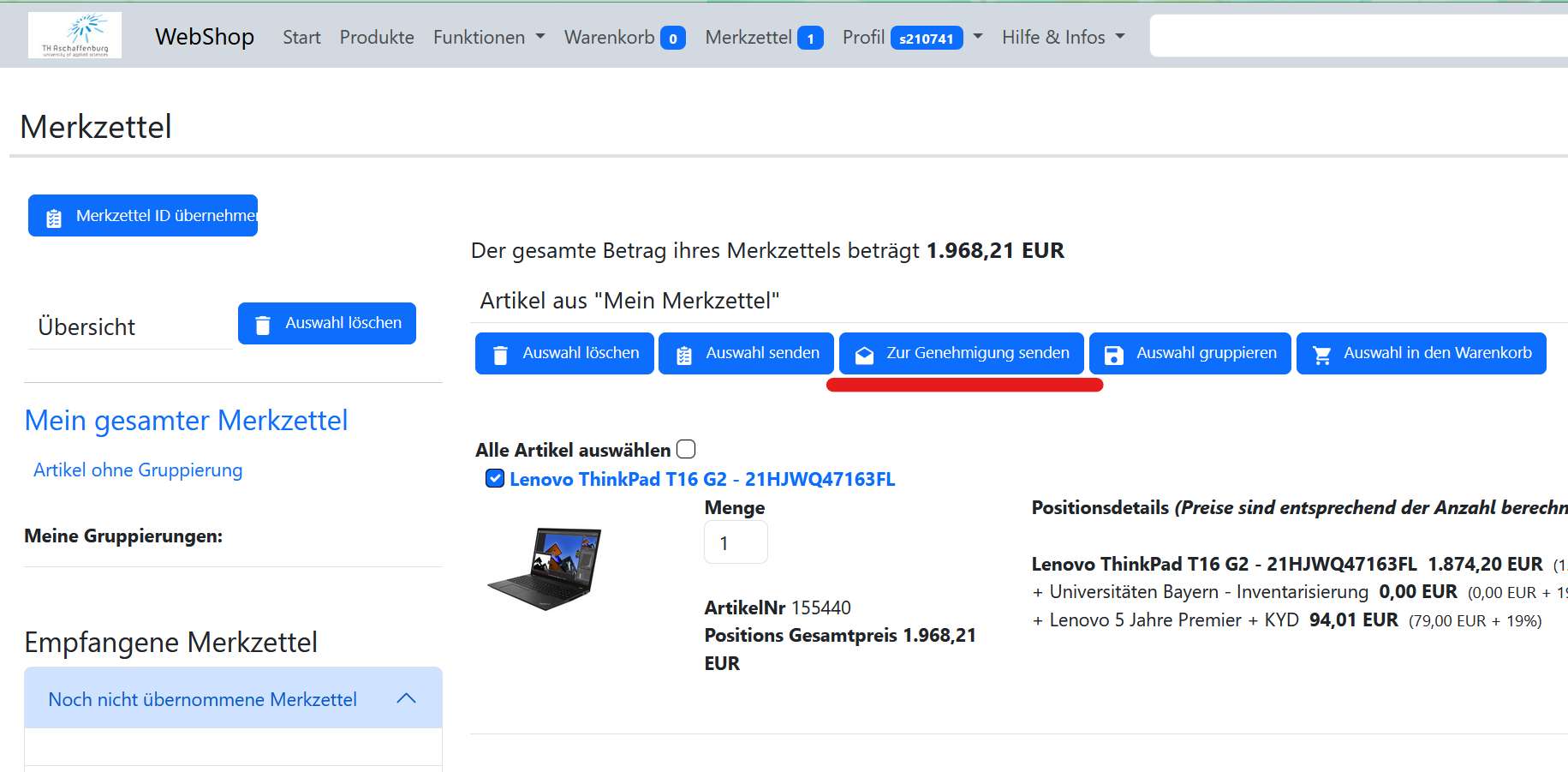This screenshot has height=772, width=1568.
Task: Open Mein gesamter Merkzettel link
Action: pos(186,420)
